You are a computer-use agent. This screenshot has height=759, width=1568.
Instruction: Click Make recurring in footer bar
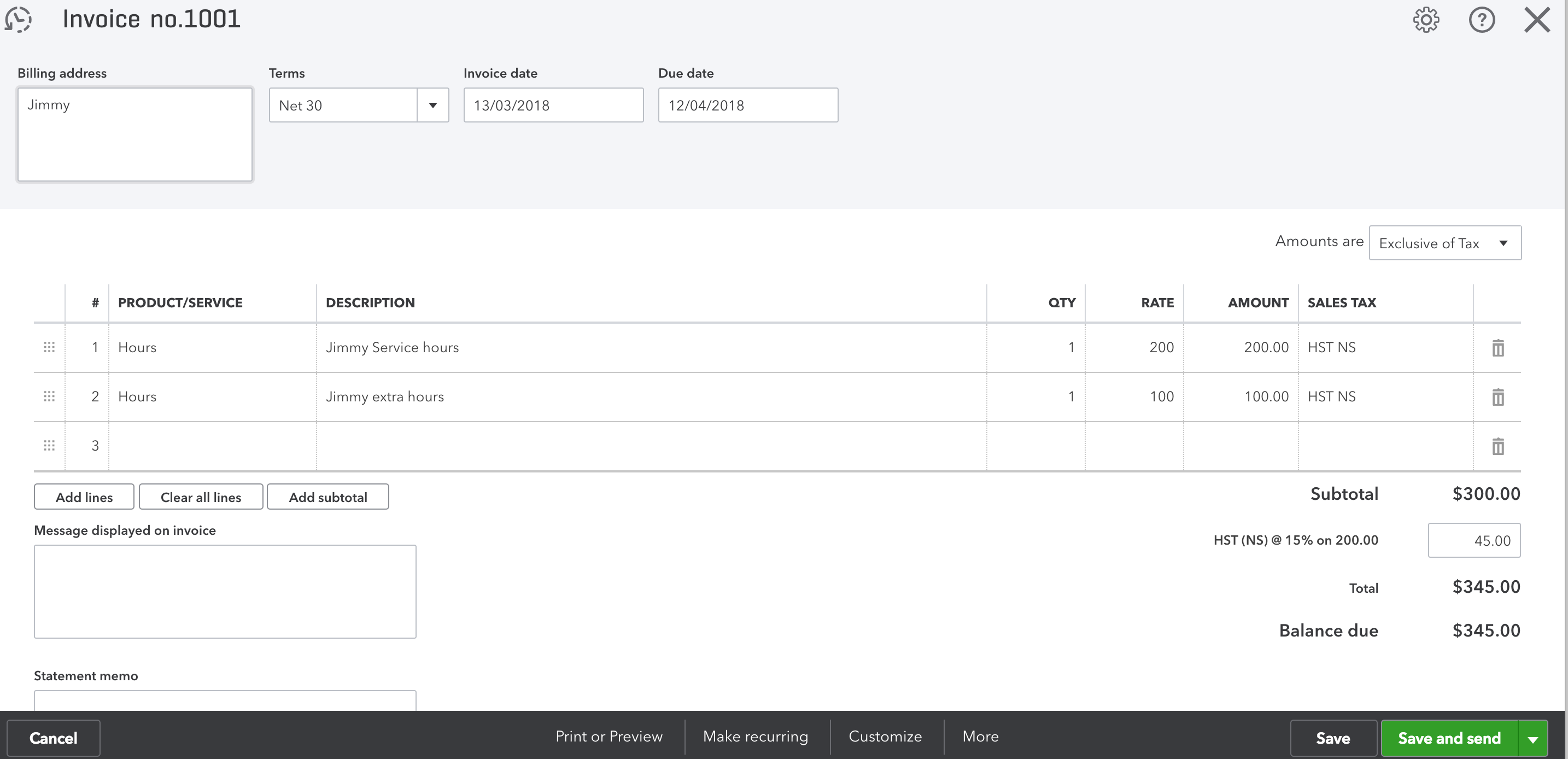point(756,737)
